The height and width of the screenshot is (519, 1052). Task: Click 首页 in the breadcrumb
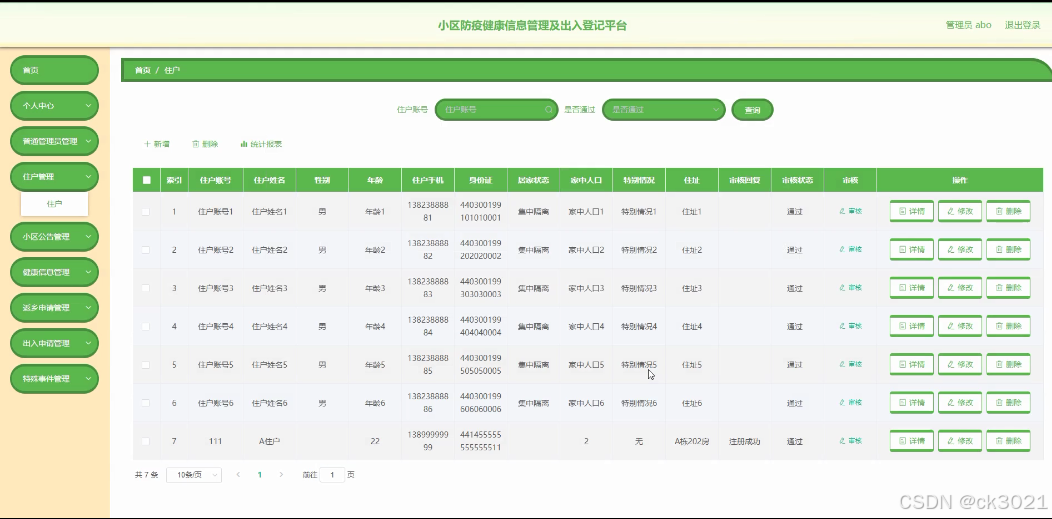(x=142, y=70)
